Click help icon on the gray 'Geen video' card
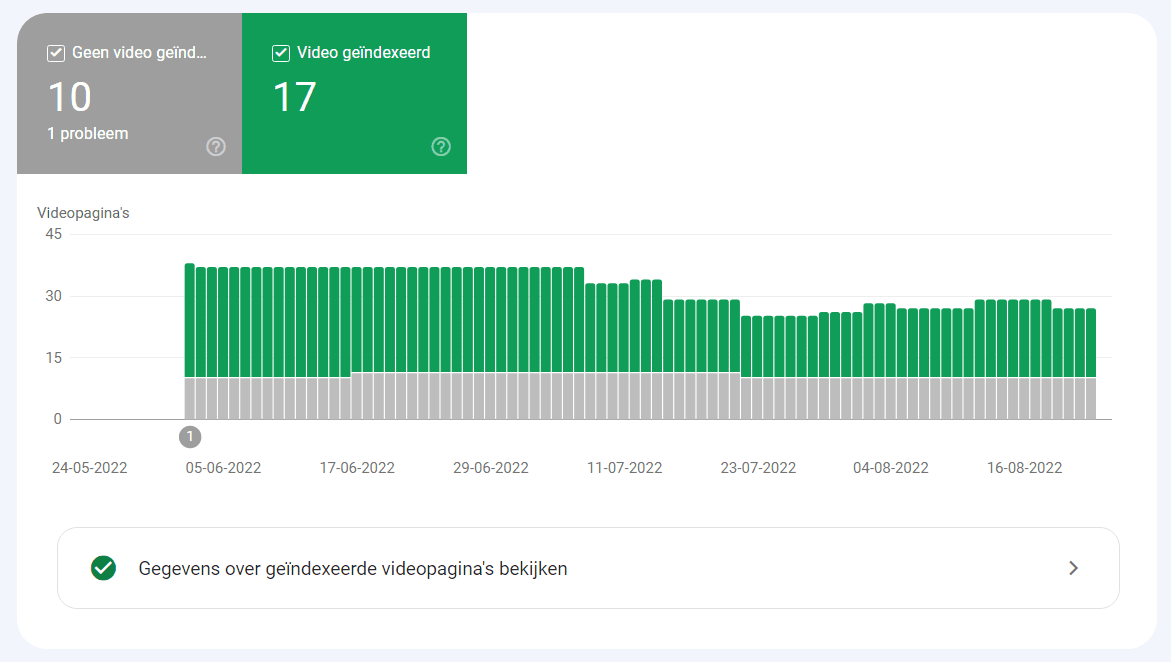The width and height of the screenshot is (1171, 662). (216, 147)
